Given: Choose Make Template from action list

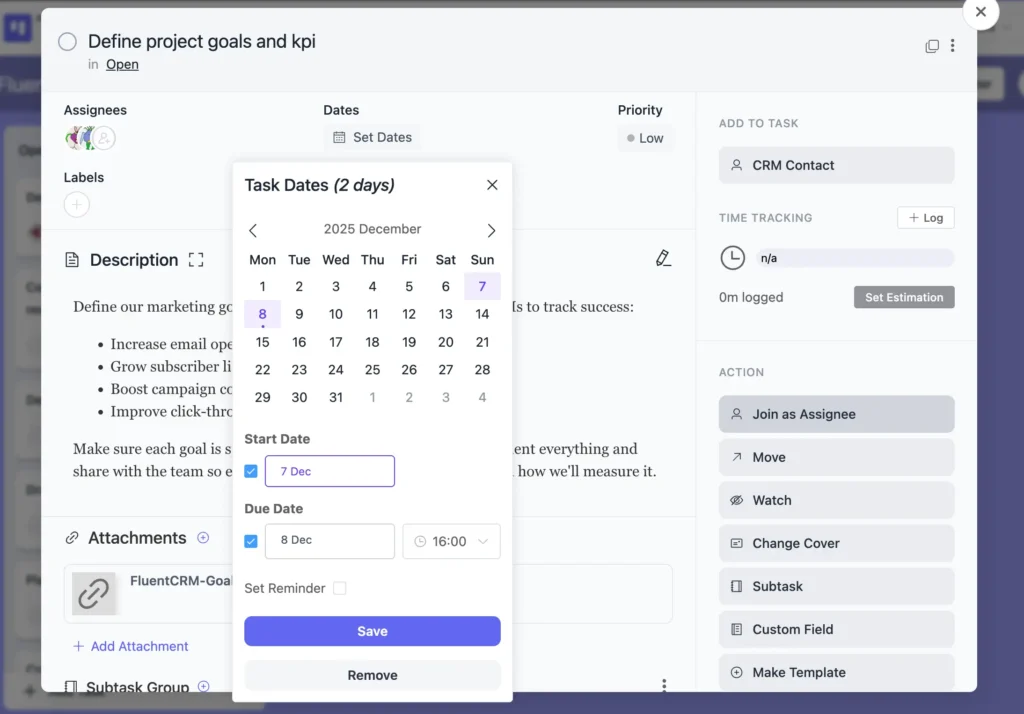Looking at the screenshot, I should tap(836, 672).
